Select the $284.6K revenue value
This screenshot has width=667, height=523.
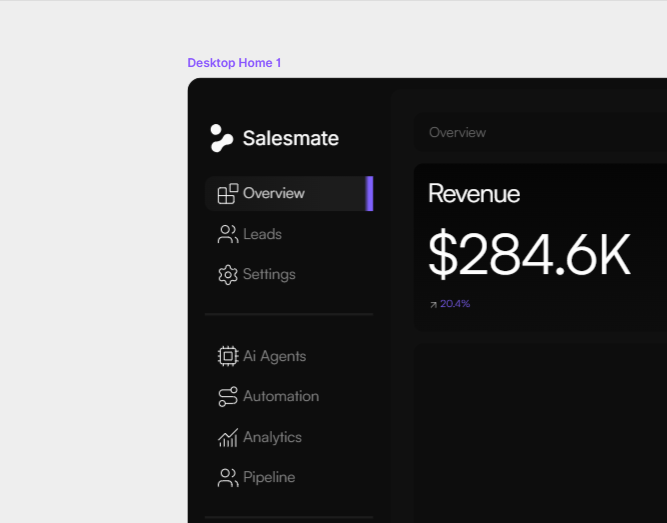click(x=529, y=254)
